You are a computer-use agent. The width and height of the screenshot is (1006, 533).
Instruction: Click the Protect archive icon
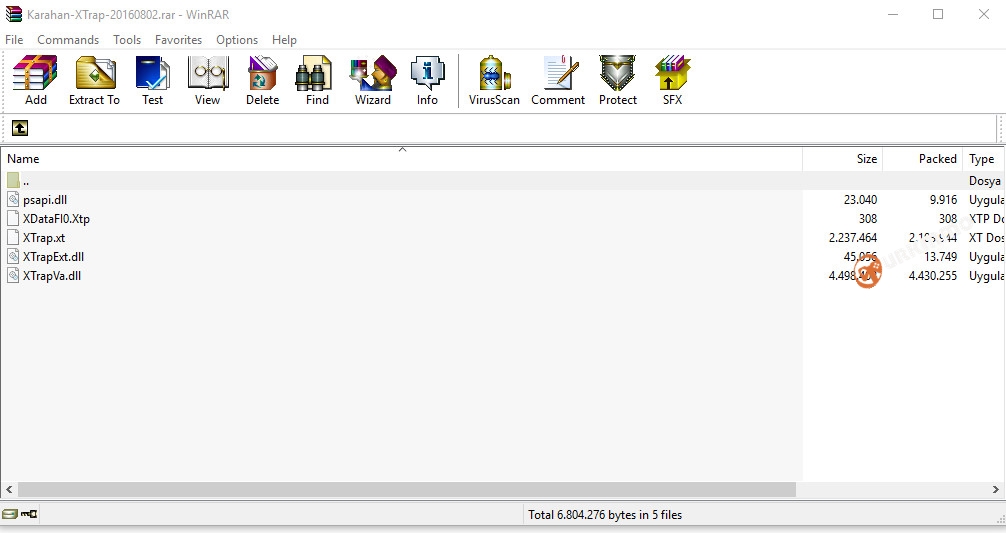coord(617,72)
